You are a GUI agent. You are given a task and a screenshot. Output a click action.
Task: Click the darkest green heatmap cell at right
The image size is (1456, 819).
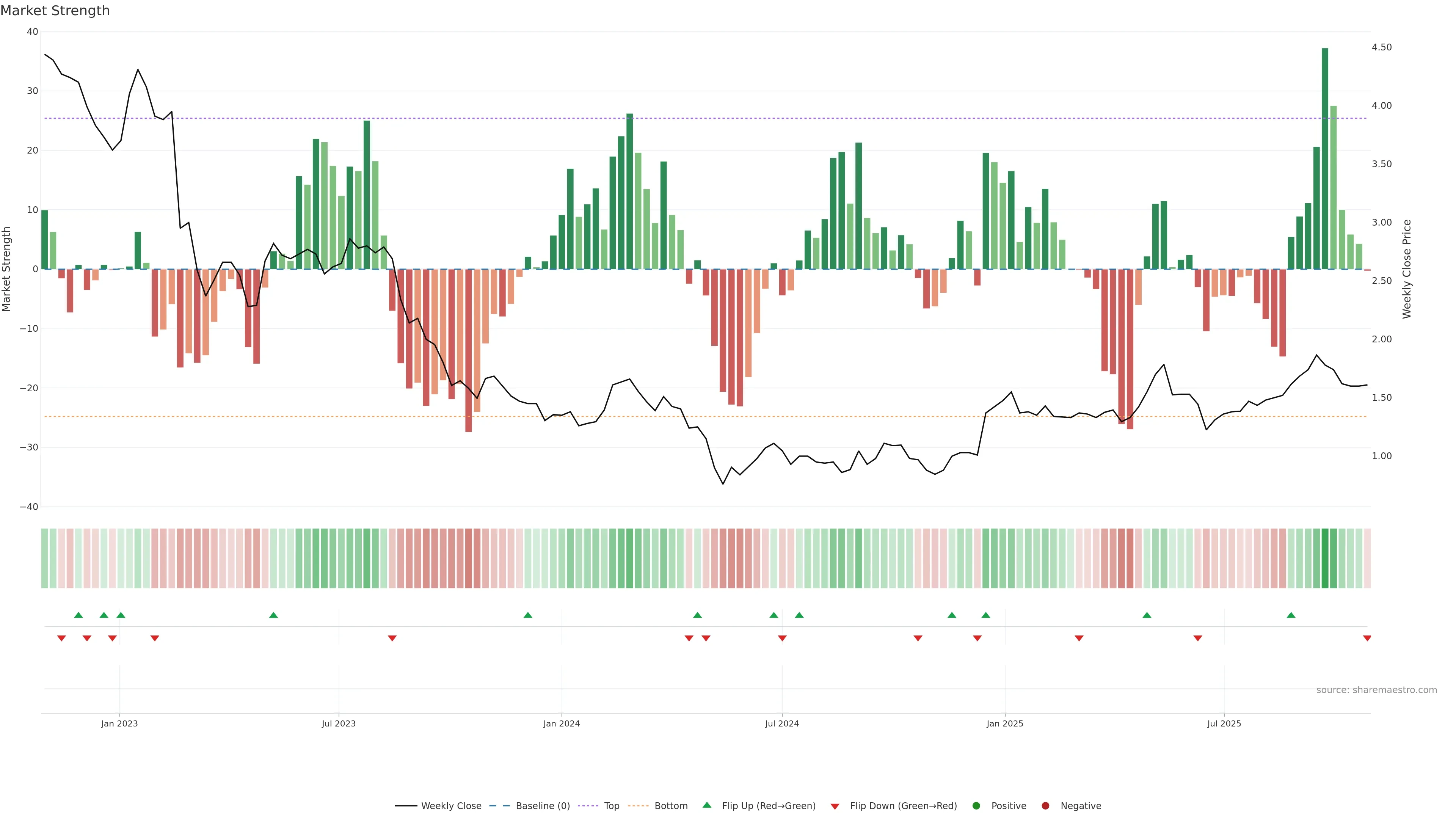1325,559
